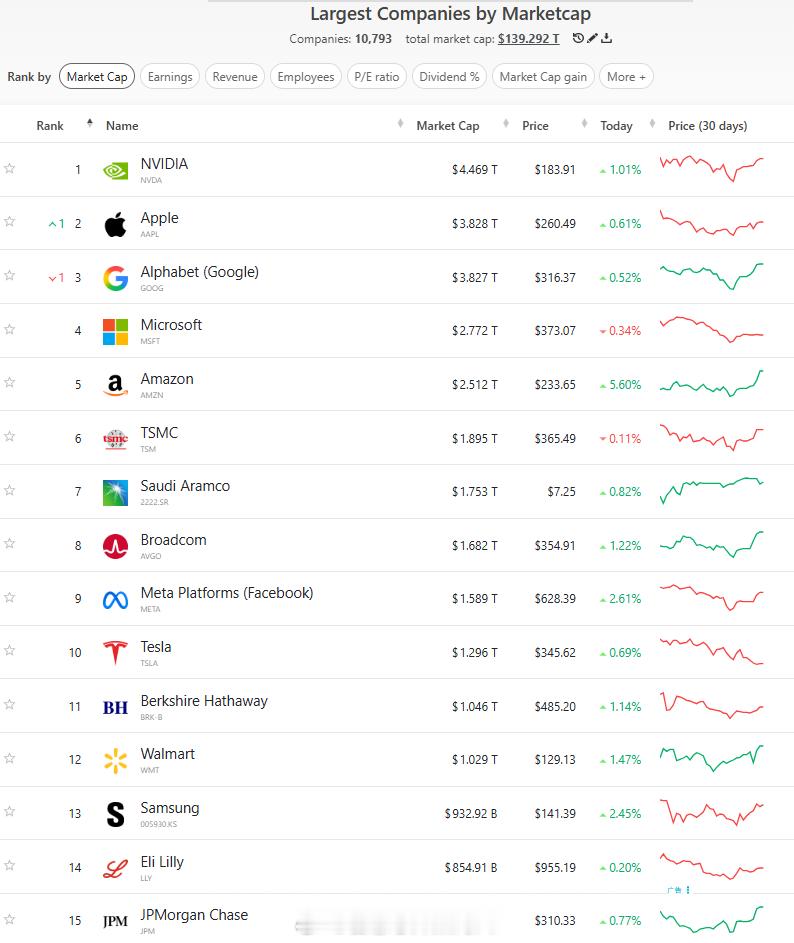View Amazon 30-day price chart

coord(711,384)
